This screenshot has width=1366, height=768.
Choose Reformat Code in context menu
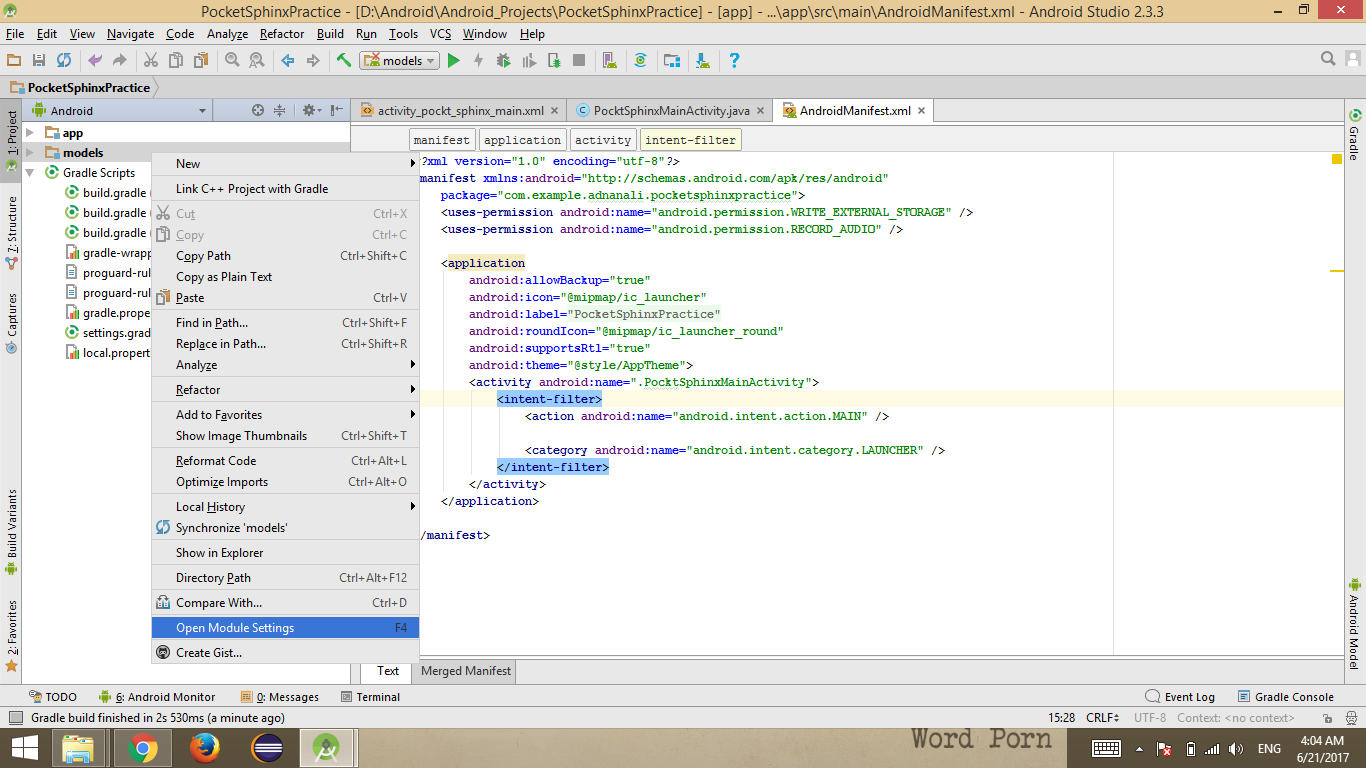tap(285, 461)
